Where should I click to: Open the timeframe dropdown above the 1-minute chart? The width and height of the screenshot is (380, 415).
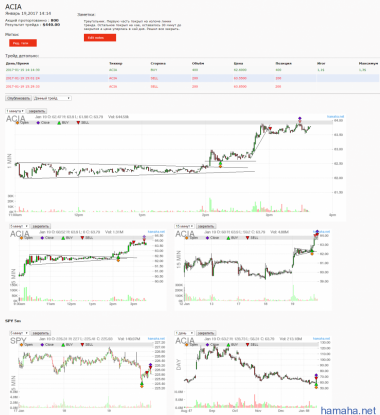[15, 111]
